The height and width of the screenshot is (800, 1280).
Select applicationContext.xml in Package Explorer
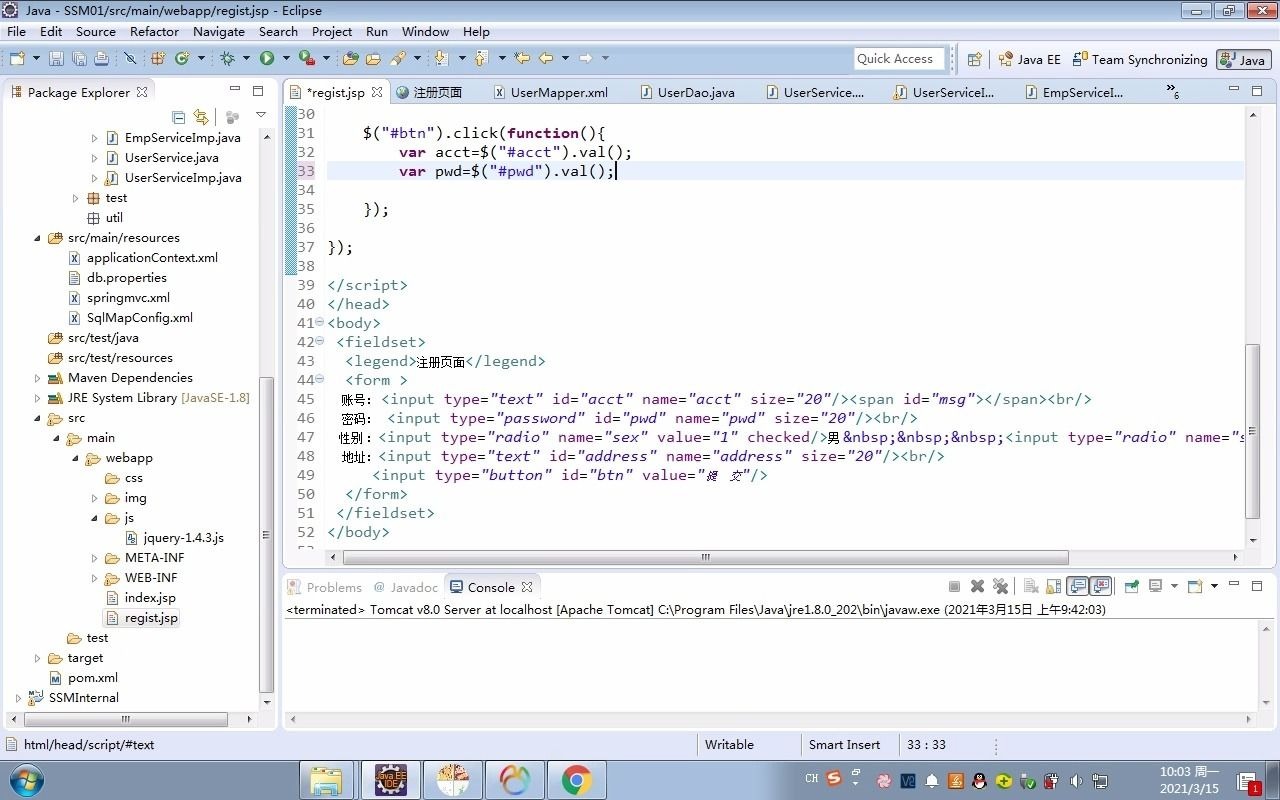click(142, 258)
